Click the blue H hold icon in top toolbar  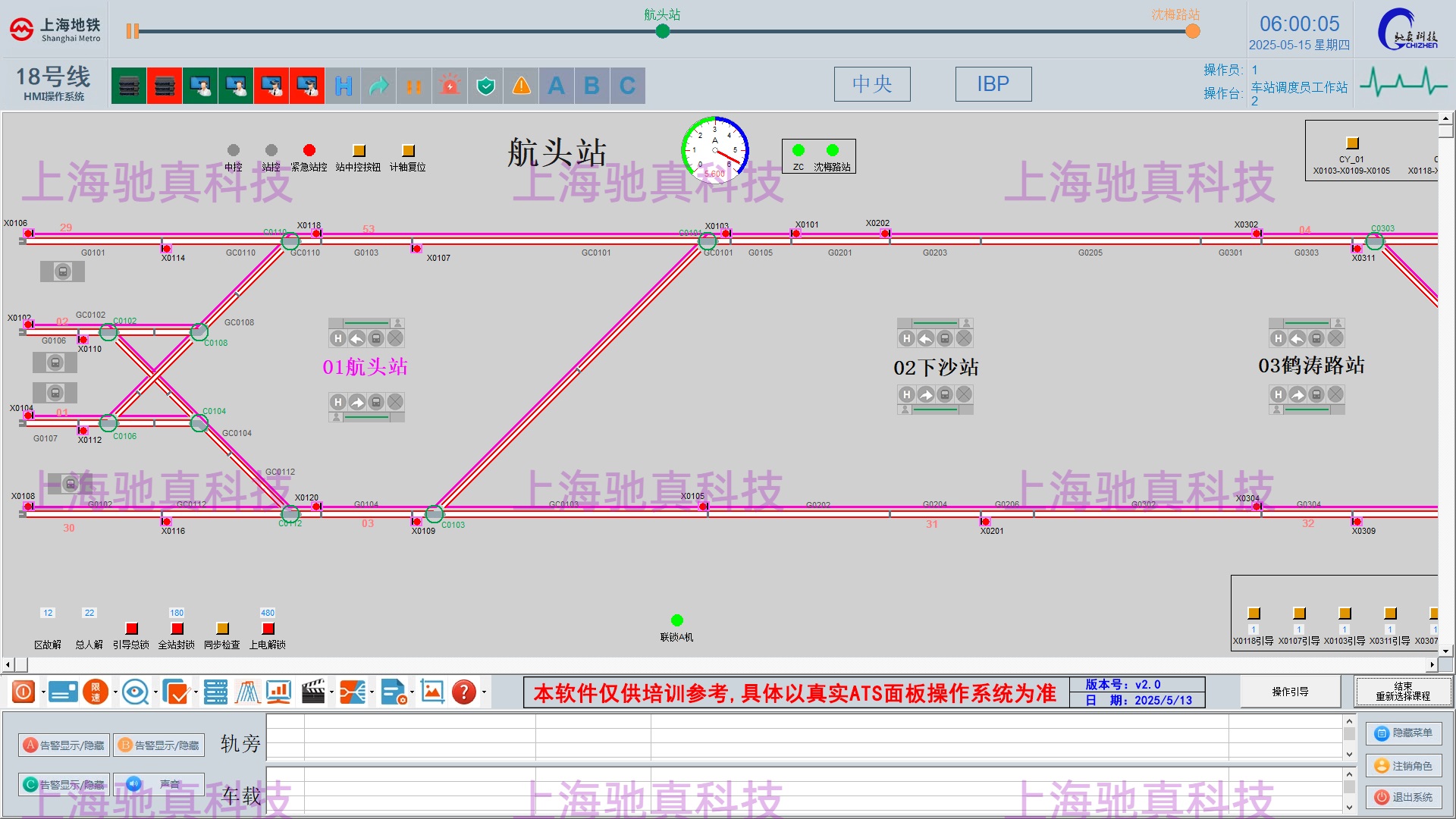click(x=344, y=86)
